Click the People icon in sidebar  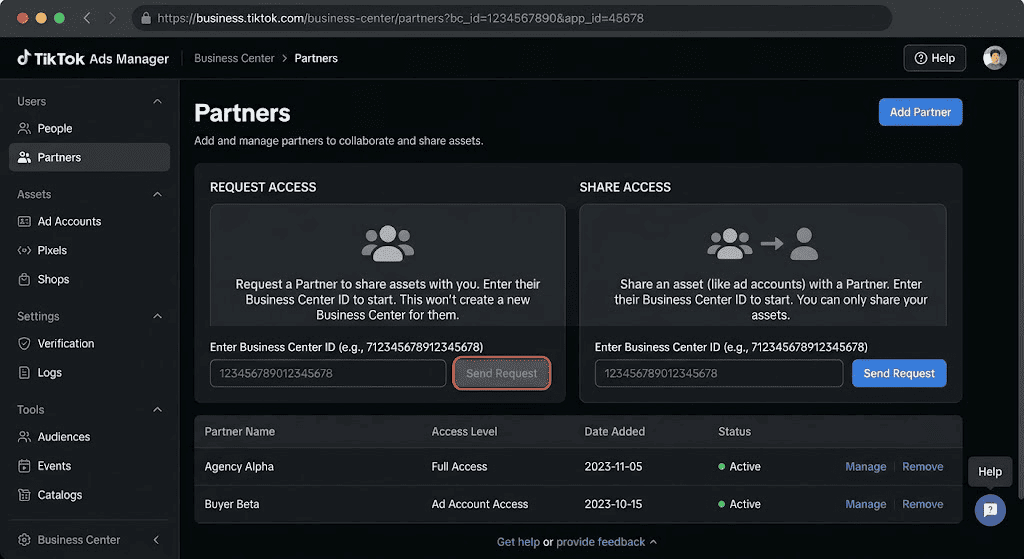click(x=24, y=129)
